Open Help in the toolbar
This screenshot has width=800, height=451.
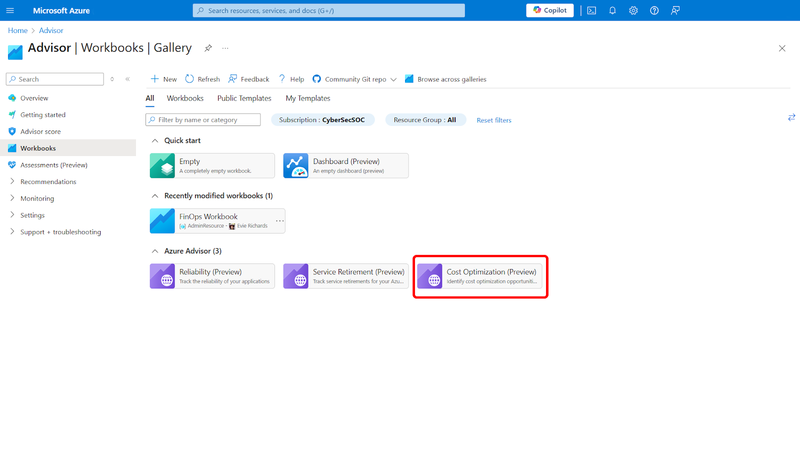(x=291, y=79)
